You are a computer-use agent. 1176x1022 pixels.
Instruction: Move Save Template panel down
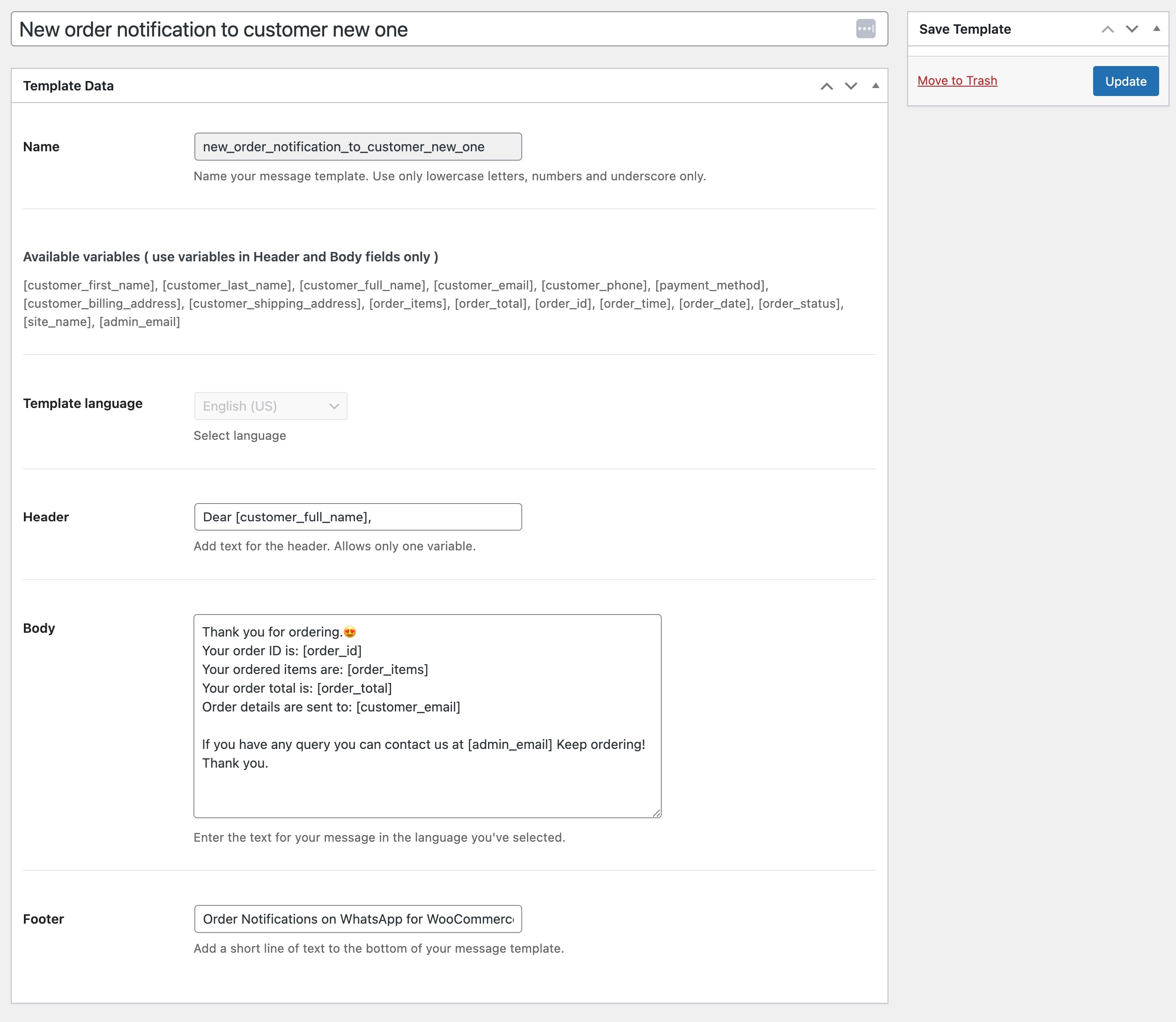pos(1132,29)
